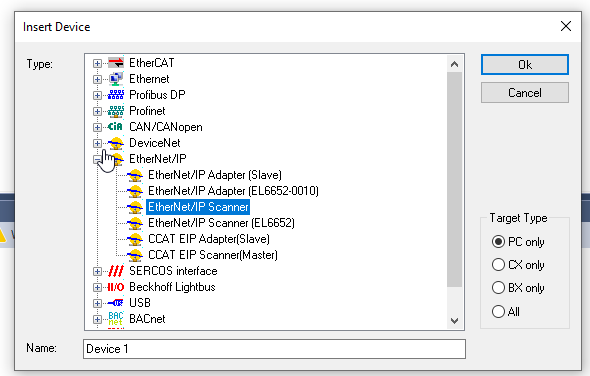Click the Beckhoff Lightbus II/O icon
Viewport: 590px width, 376px height.
coord(116,287)
